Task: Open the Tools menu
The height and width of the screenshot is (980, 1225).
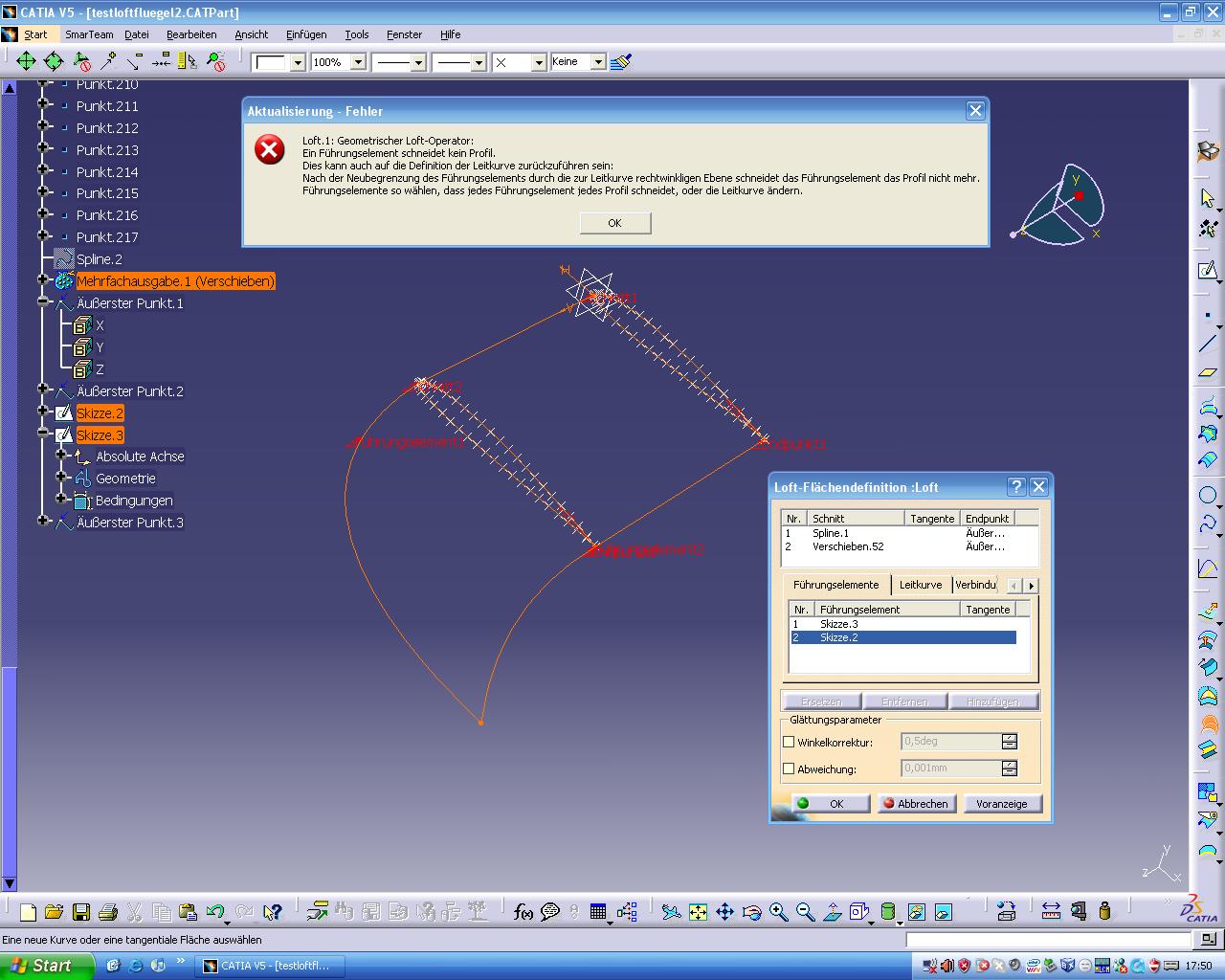Action: coord(357,34)
